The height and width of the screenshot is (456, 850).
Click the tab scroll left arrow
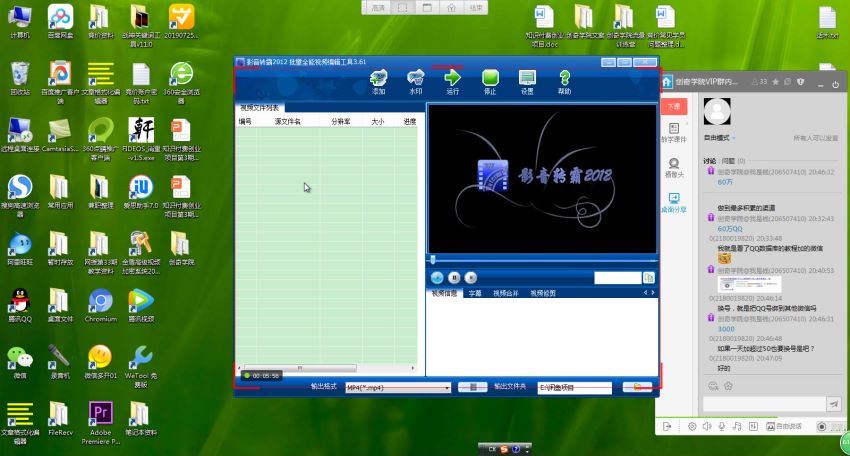(x=645, y=293)
